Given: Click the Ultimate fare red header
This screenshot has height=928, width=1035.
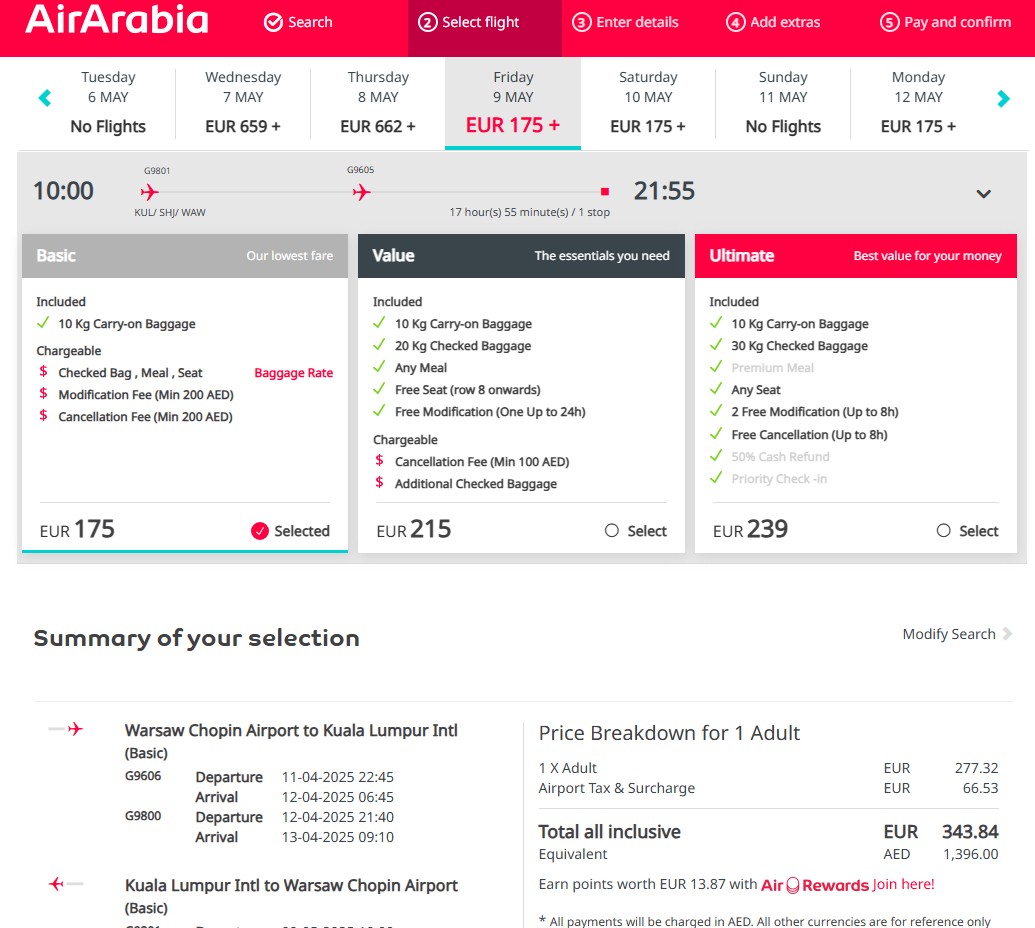Looking at the screenshot, I should click(x=855, y=256).
